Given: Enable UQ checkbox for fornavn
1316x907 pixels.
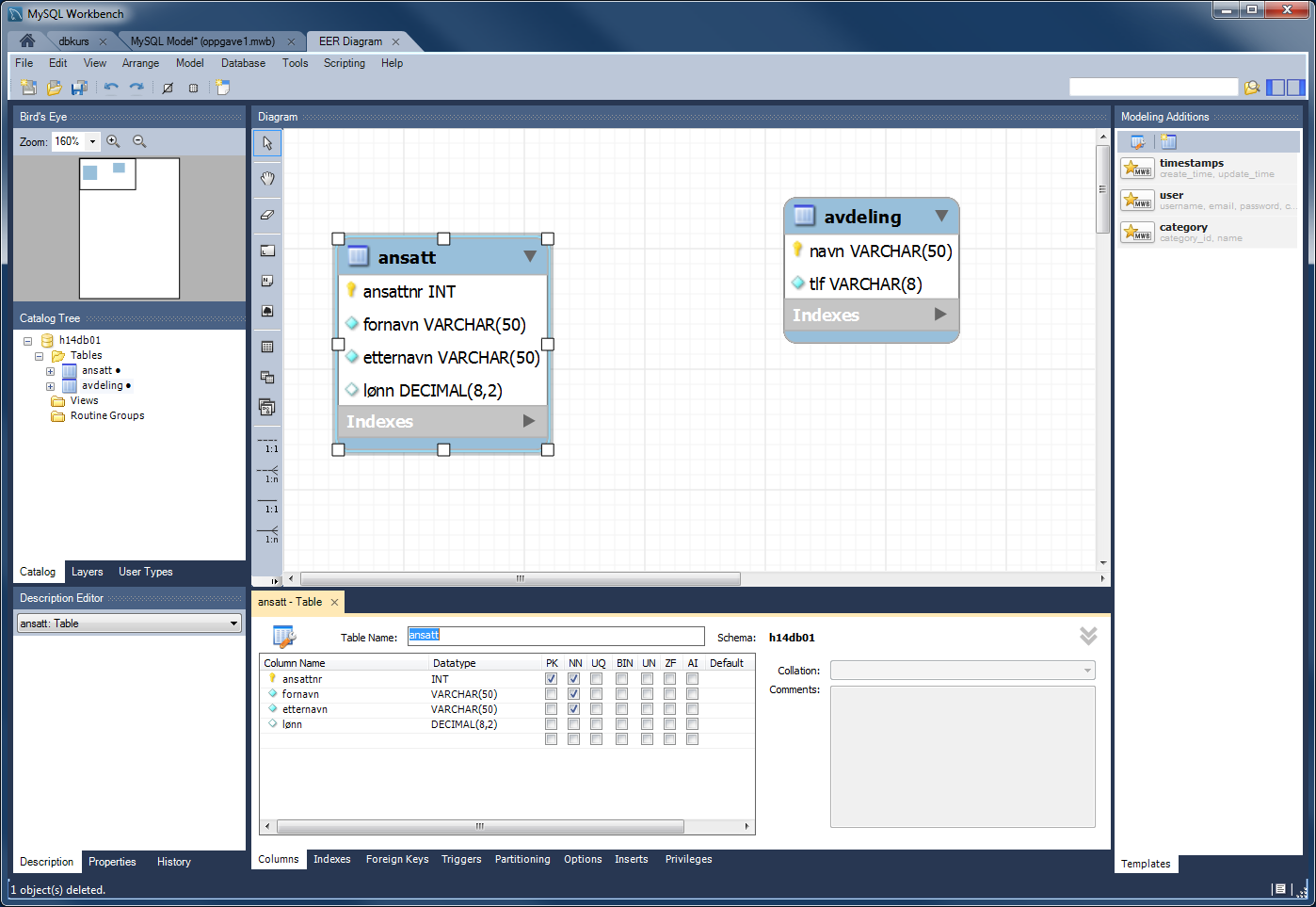Looking at the screenshot, I should coord(596,694).
